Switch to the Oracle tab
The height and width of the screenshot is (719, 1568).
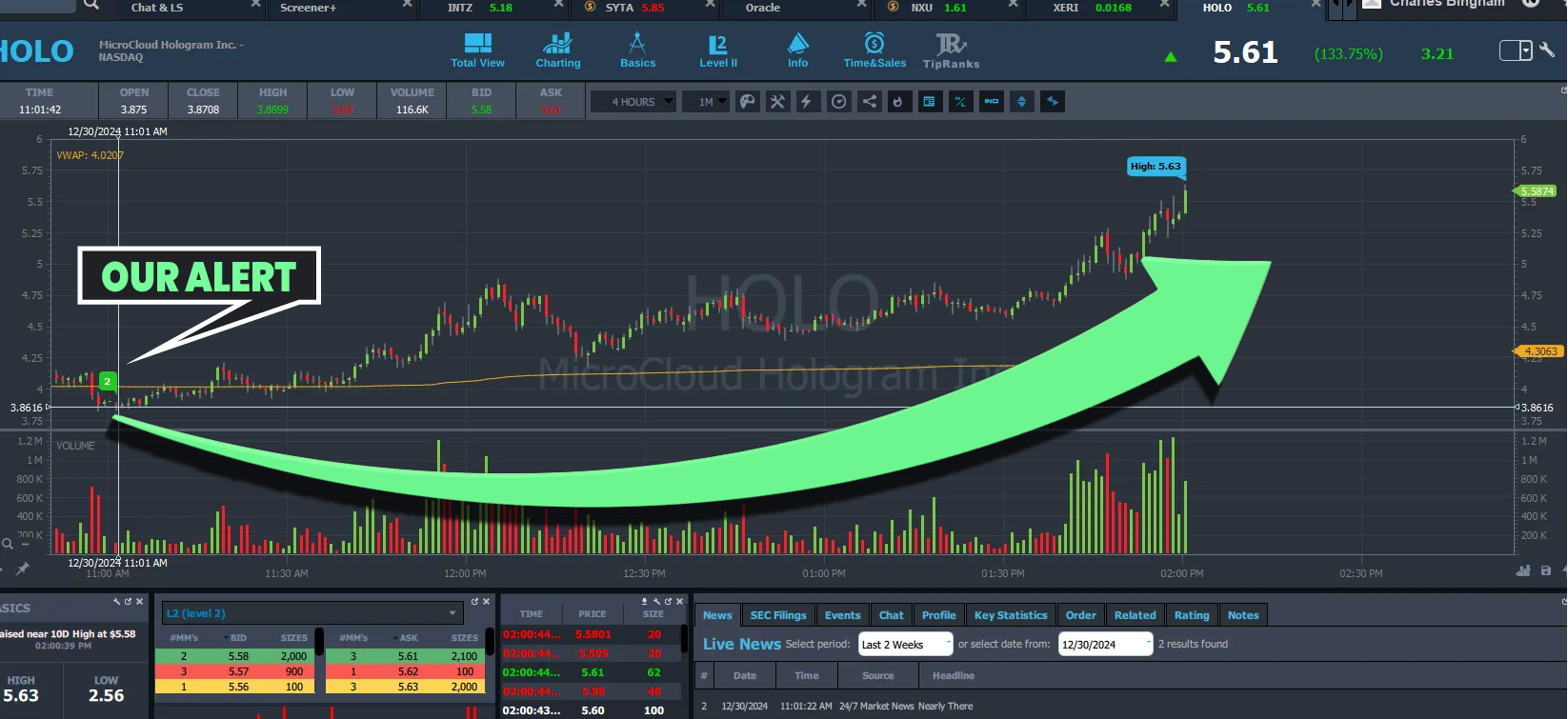763,8
